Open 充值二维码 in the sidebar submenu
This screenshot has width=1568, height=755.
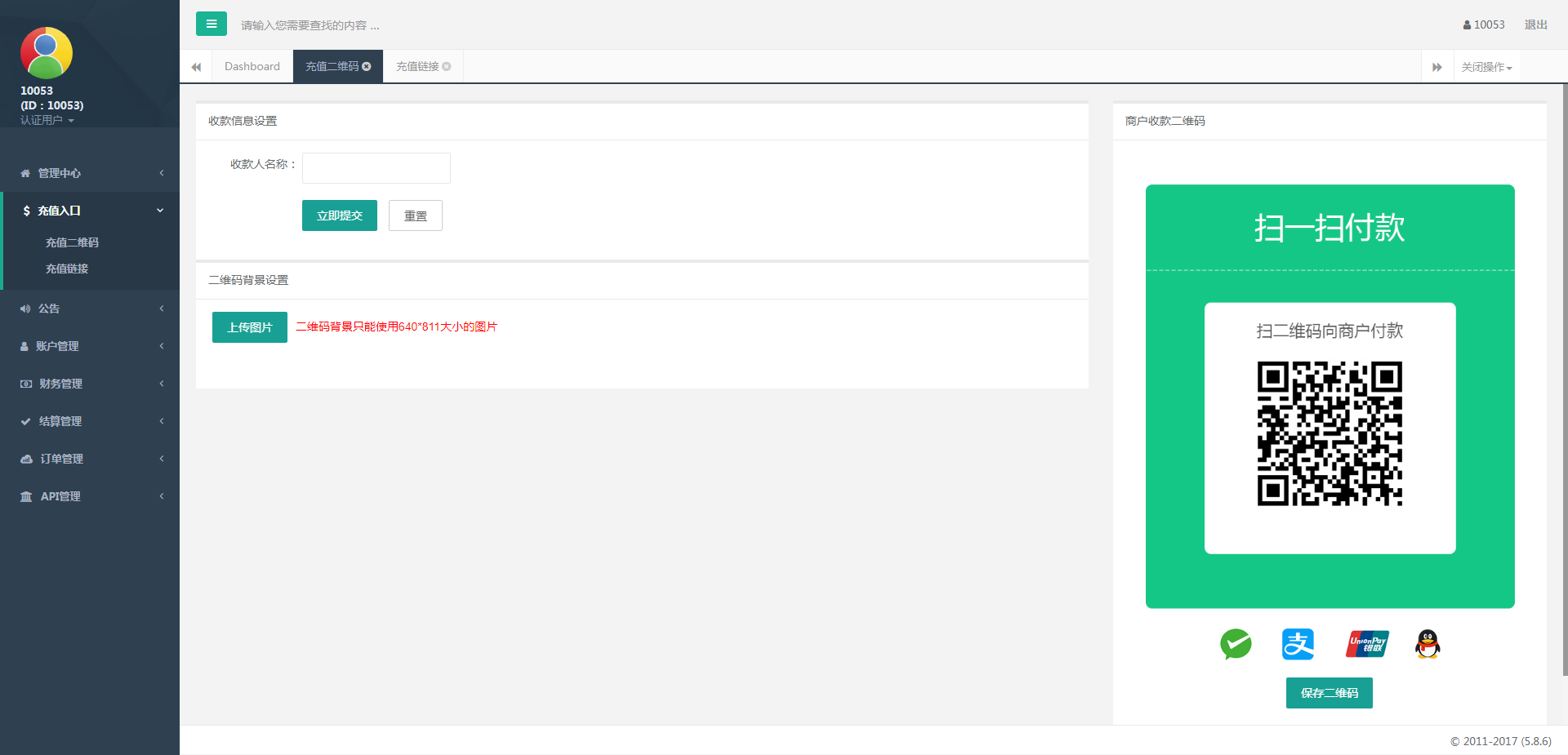(72, 242)
